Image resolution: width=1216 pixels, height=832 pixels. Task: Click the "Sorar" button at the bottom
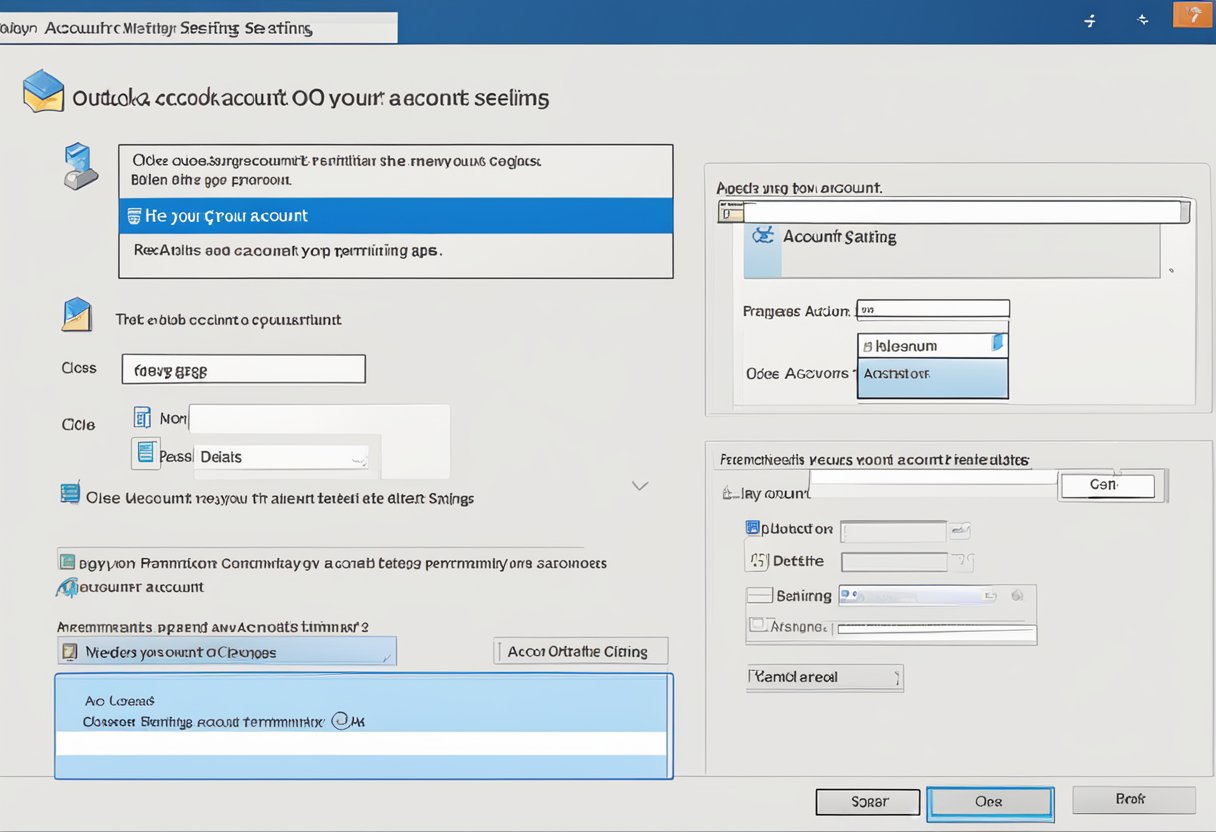(867, 801)
